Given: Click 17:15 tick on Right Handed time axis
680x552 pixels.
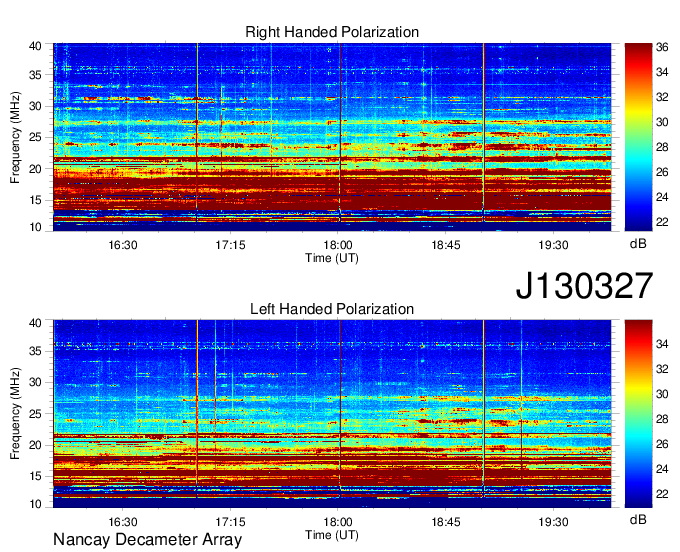Looking at the screenshot, I should [x=230, y=245].
